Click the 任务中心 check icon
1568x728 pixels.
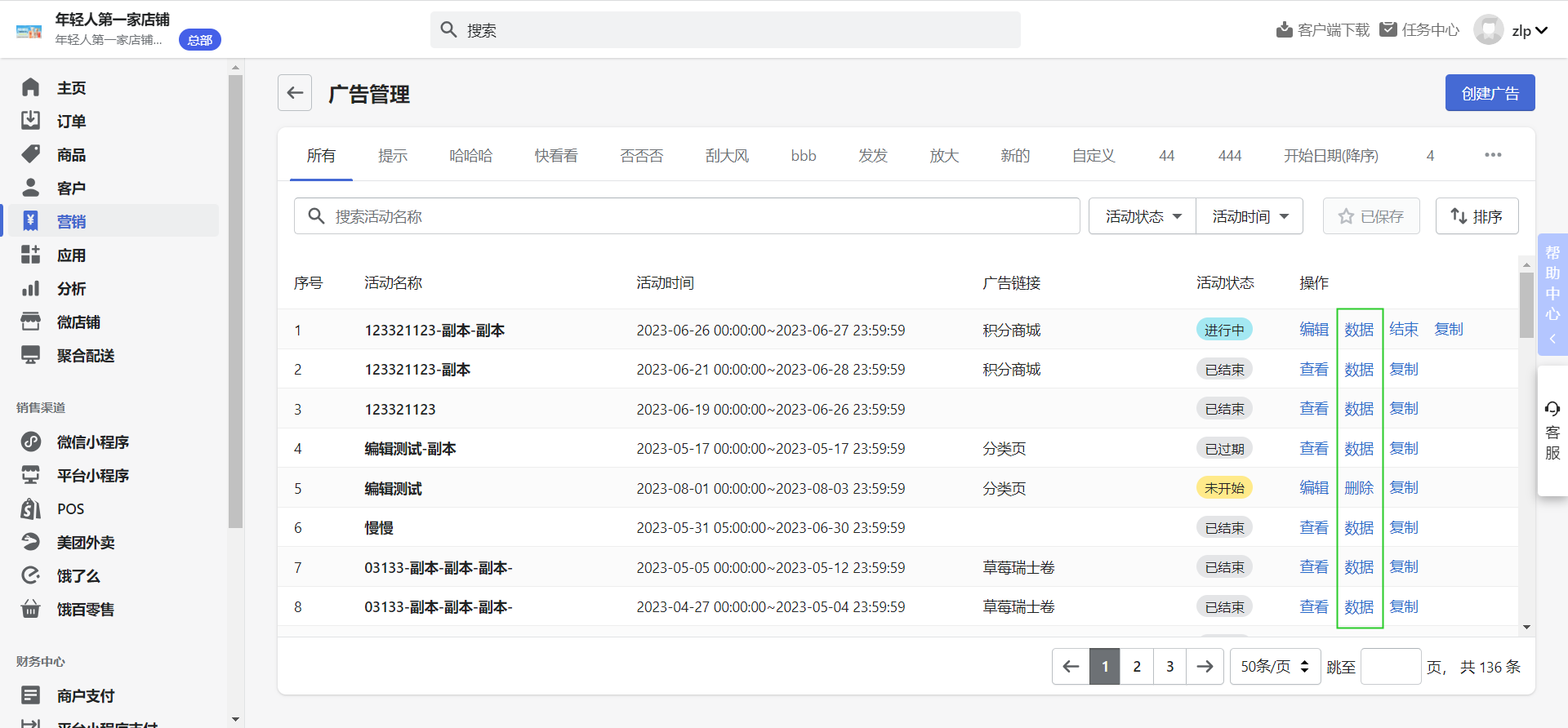click(x=1388, y=30)
